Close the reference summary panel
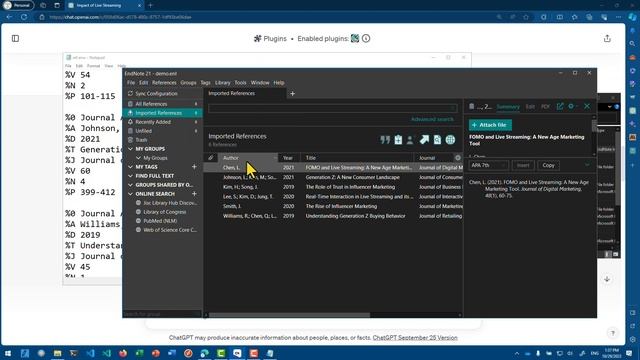 pyautogui.click(x=587, y=107)
